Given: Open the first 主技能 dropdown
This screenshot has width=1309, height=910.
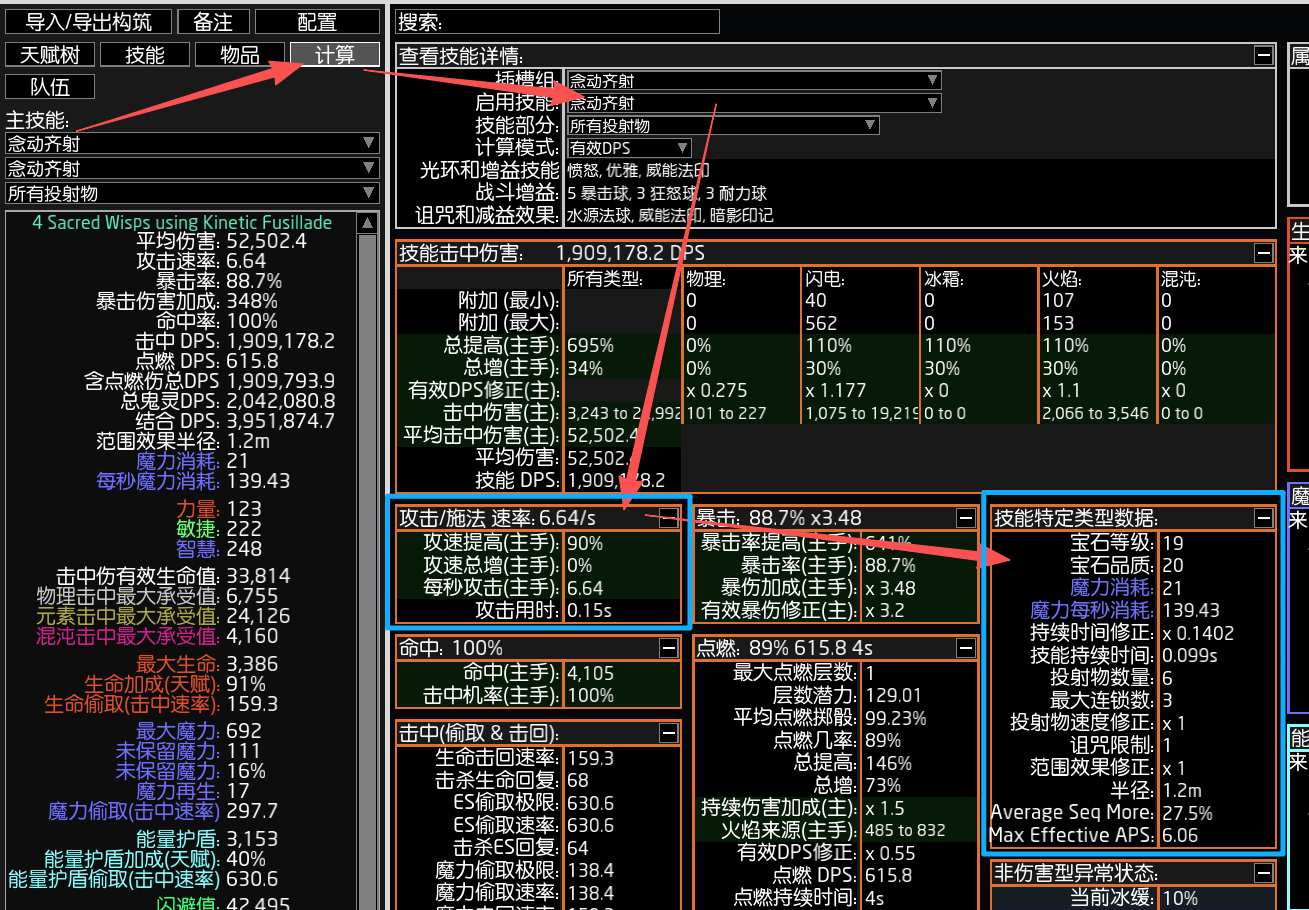Looking at the screenshot, I should coord(192,144).
